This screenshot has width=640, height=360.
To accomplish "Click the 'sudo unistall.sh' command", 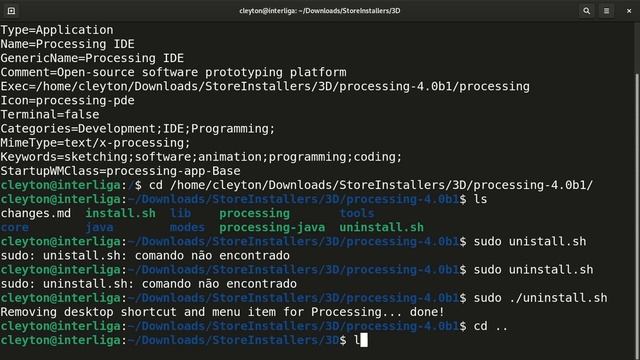I will coord(530,242).
